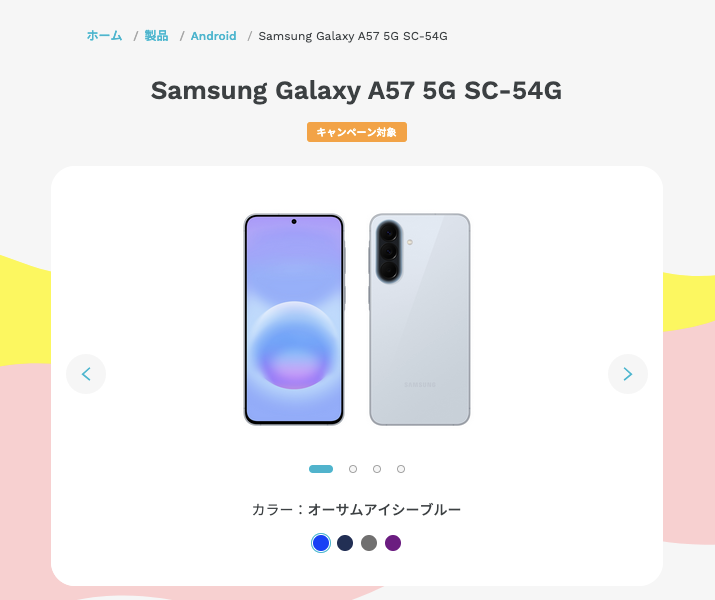
Task: Go to previous product image arrow
Action: pyautogui.click(x=86, y=374)
